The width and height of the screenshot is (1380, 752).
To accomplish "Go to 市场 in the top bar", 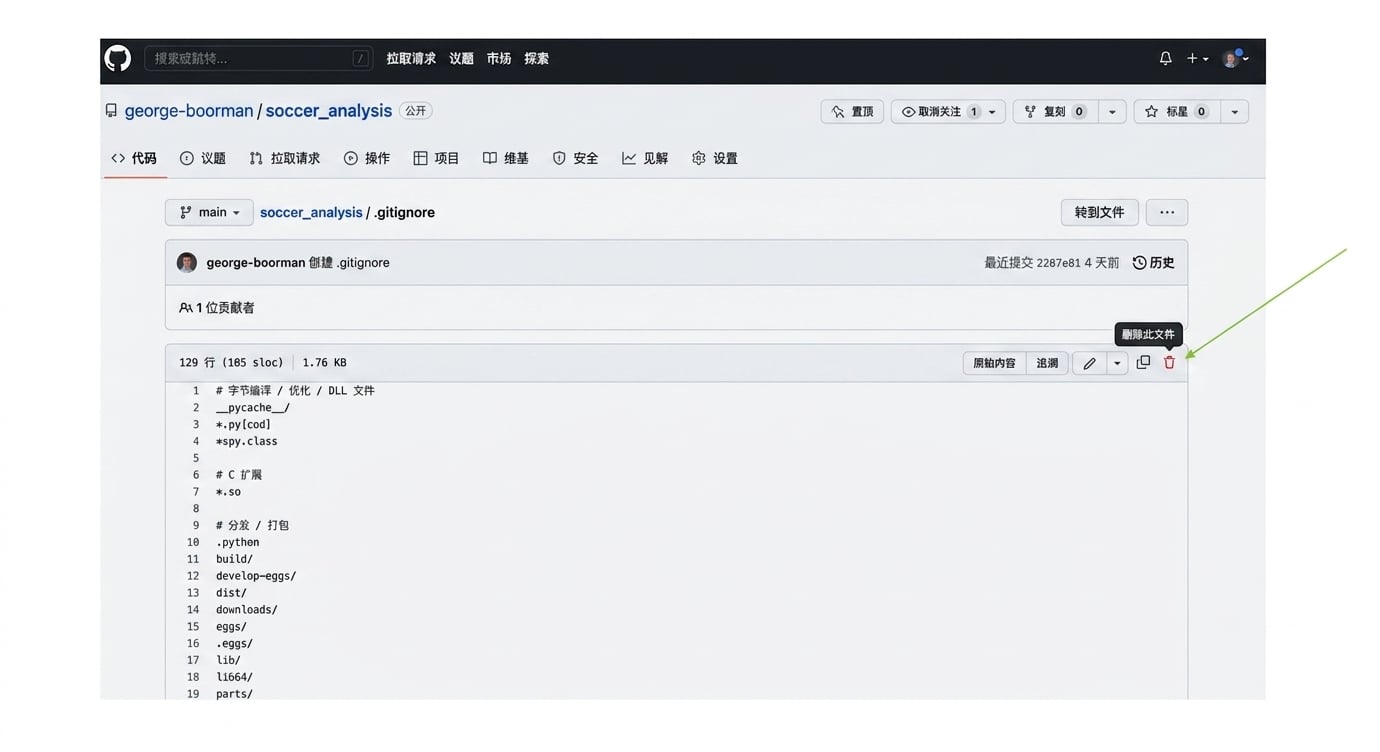I will click(x=499, y=59).
